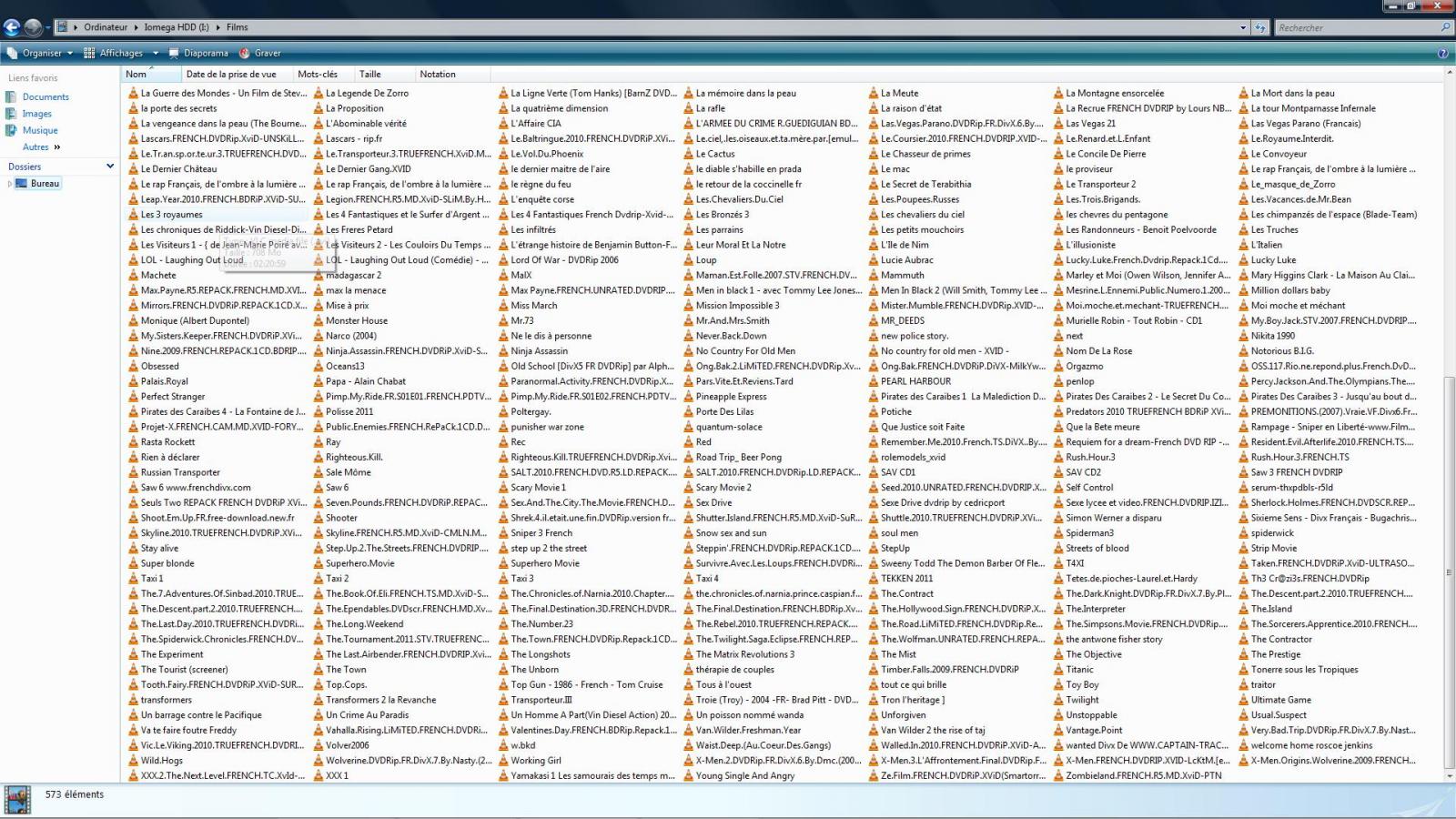Sort by Notation column header

point(451,74)
